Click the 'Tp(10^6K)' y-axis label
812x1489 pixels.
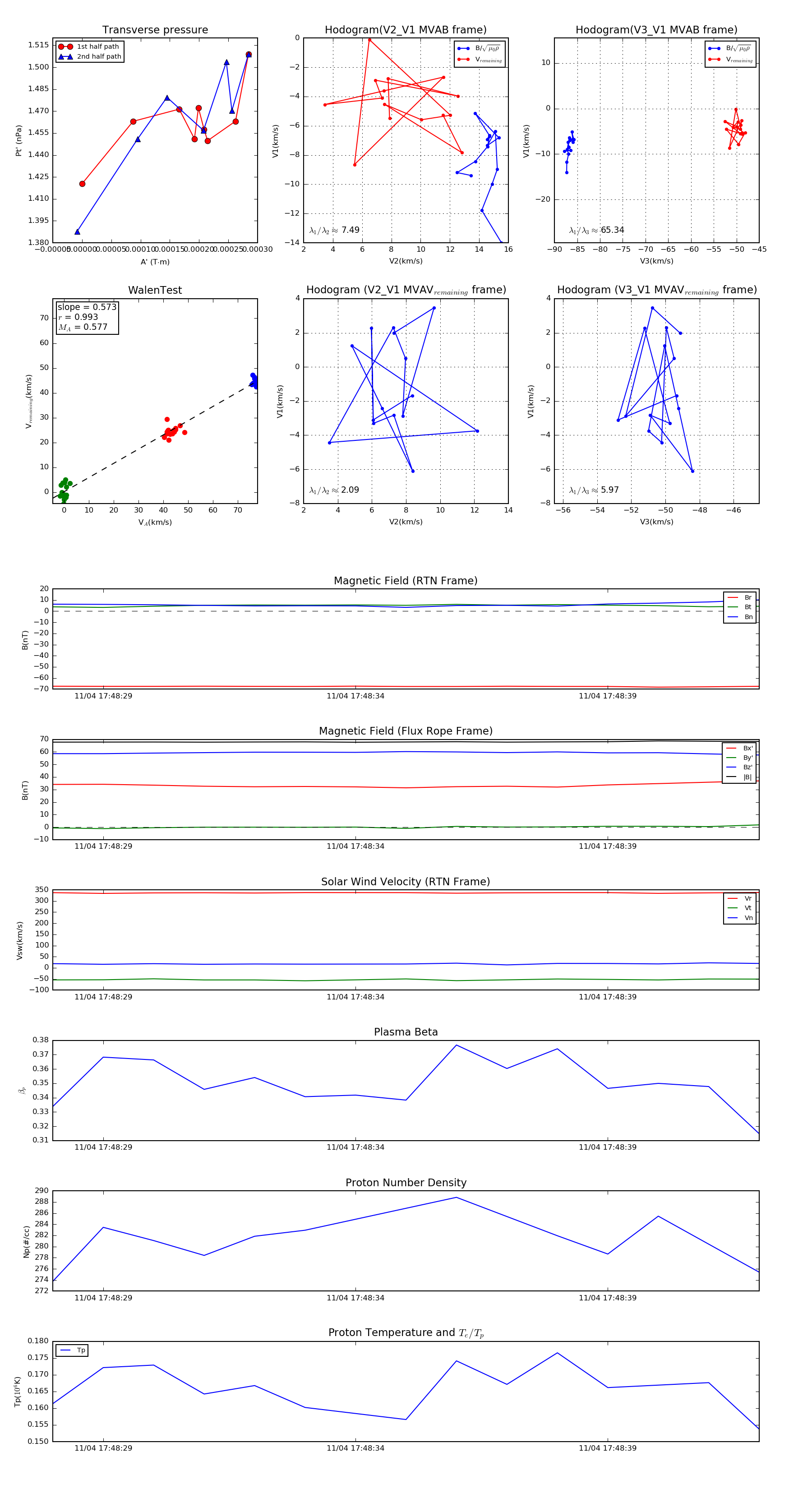coord(18,1392)
